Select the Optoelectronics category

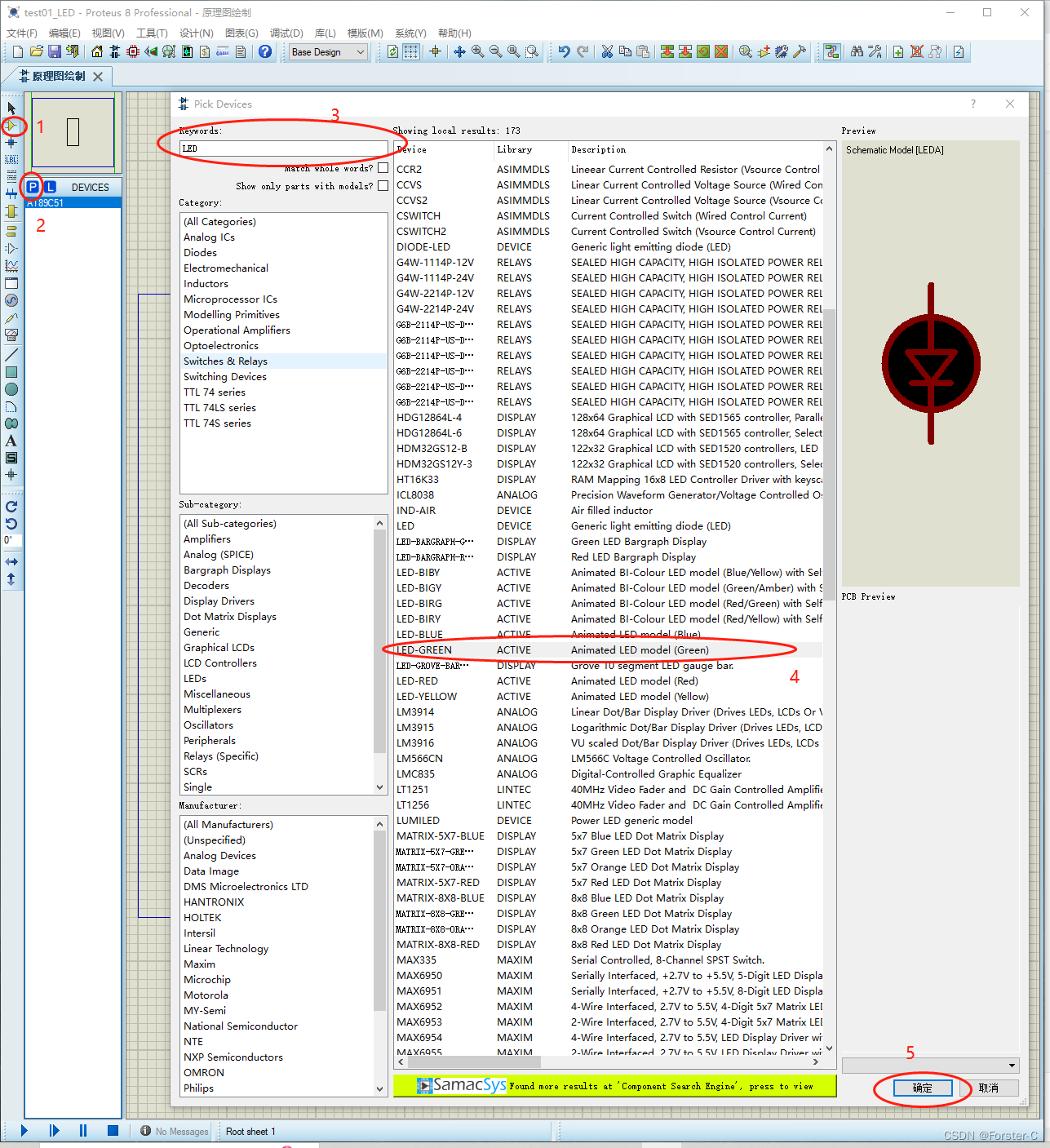click(x=221, y=346)
